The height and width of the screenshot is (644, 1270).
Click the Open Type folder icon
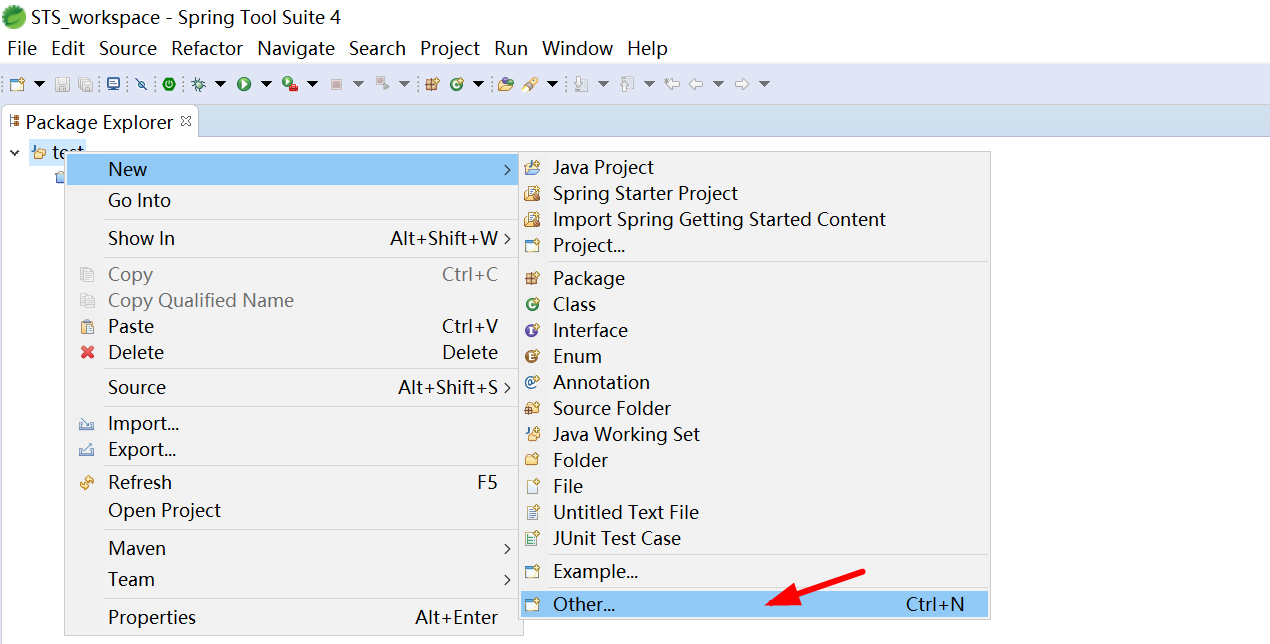506,84
